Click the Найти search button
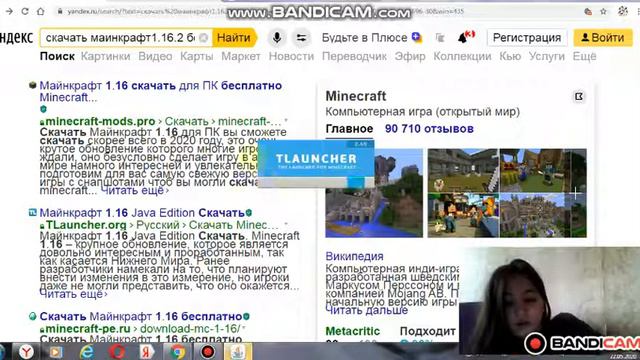The width and height of the screenshot is (640, 360). click(234, 38)
